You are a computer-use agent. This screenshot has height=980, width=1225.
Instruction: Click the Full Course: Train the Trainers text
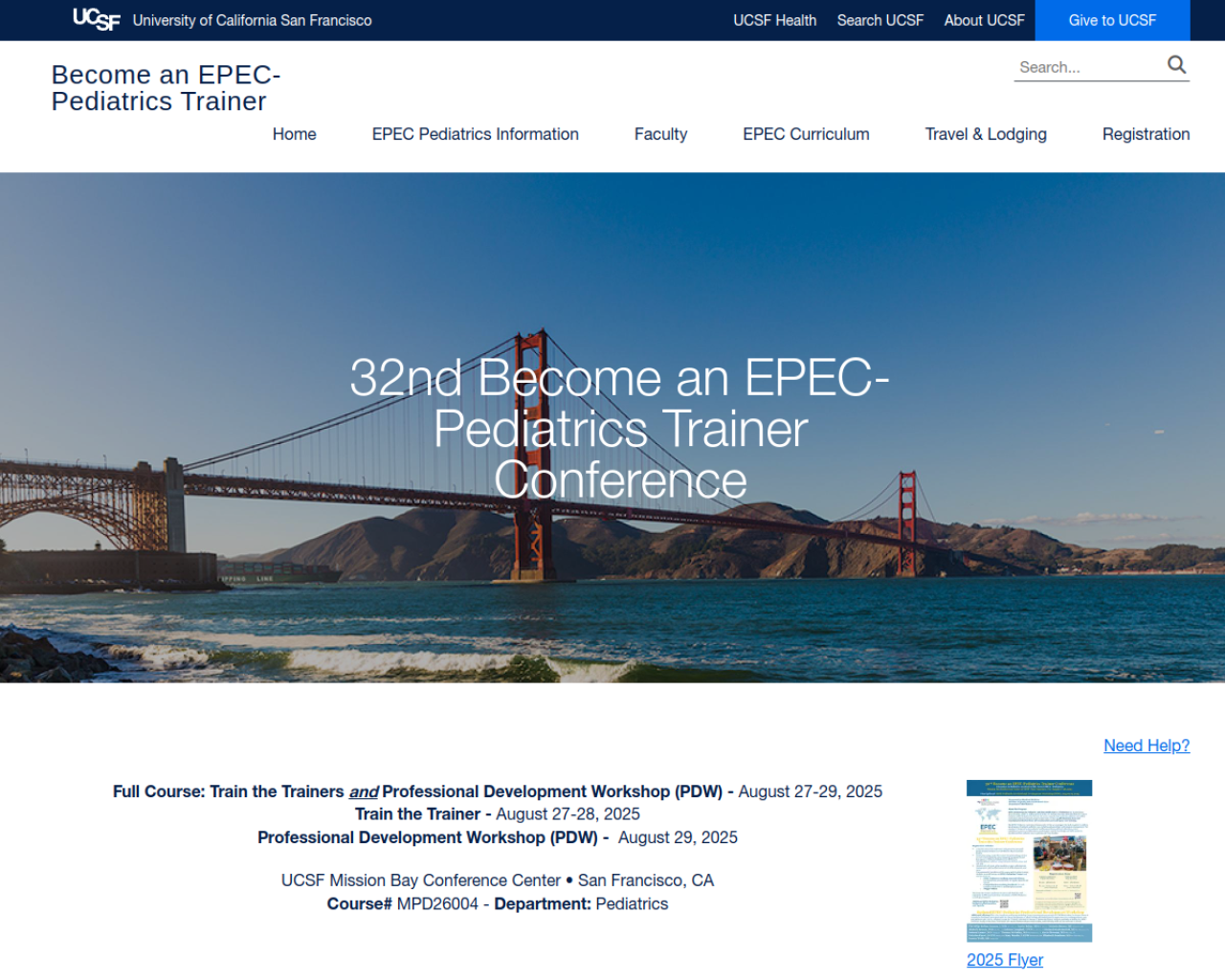[x=228, y=791]
